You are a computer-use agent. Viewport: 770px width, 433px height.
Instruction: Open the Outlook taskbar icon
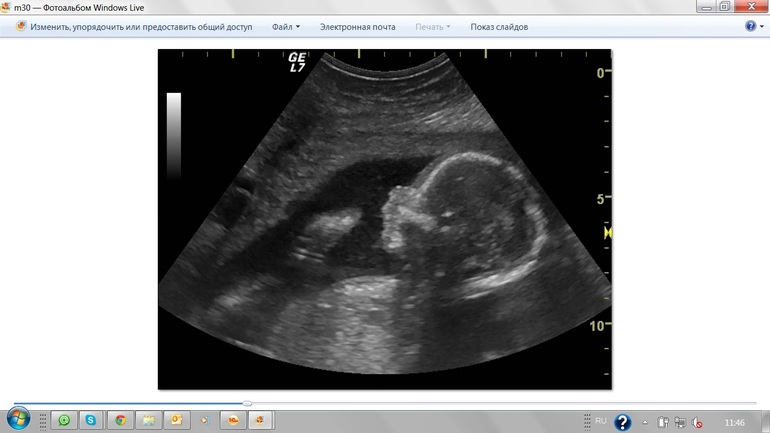click(176, 422)
